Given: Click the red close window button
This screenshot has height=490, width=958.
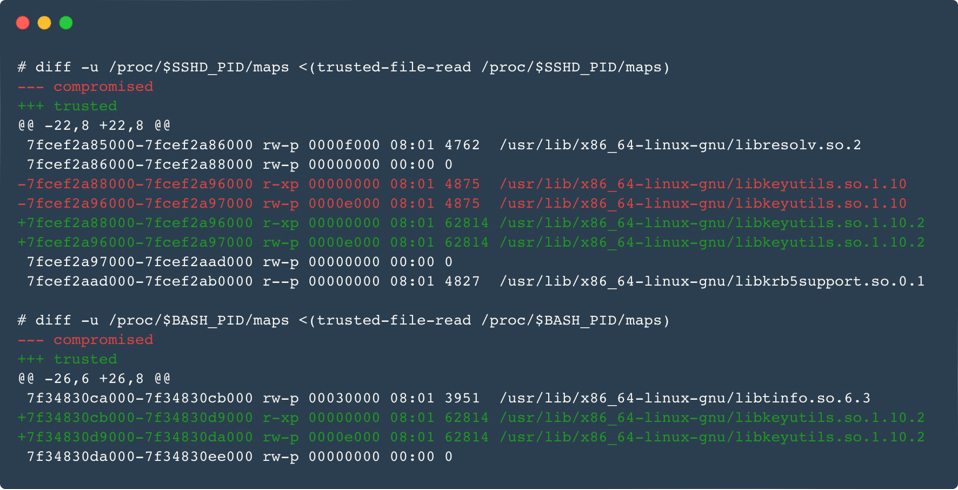Looking at the screenshot, I should tap(22, 22).
